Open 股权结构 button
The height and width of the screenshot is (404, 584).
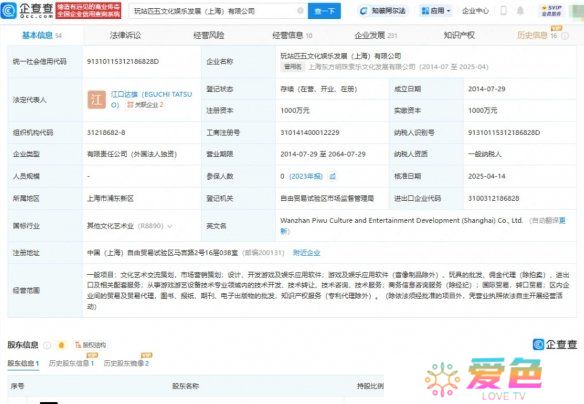91,345
